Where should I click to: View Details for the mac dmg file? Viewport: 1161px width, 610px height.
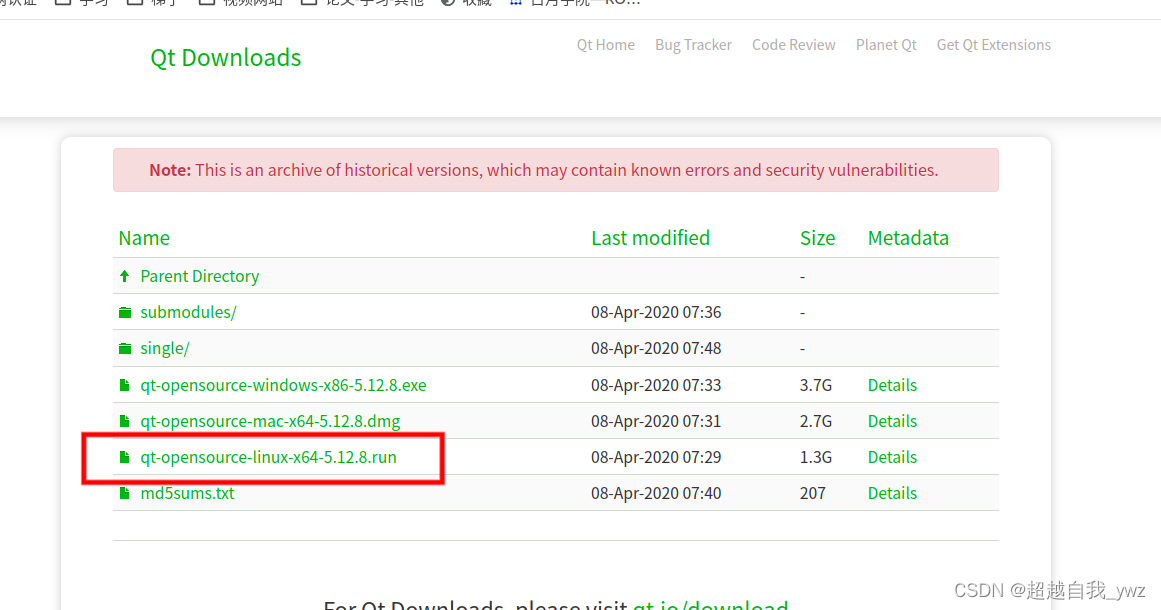pyautogui.click(x=892, y=421)
